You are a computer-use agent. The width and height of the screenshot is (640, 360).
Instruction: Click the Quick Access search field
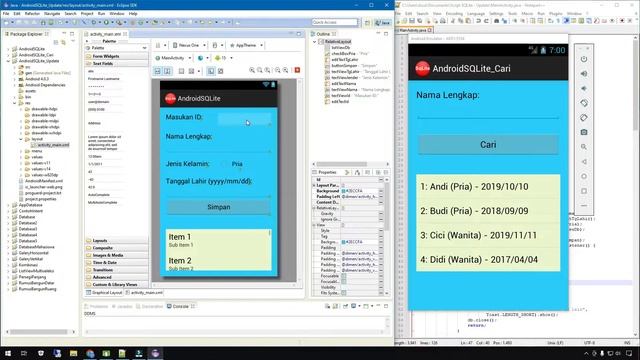[335, 22]
